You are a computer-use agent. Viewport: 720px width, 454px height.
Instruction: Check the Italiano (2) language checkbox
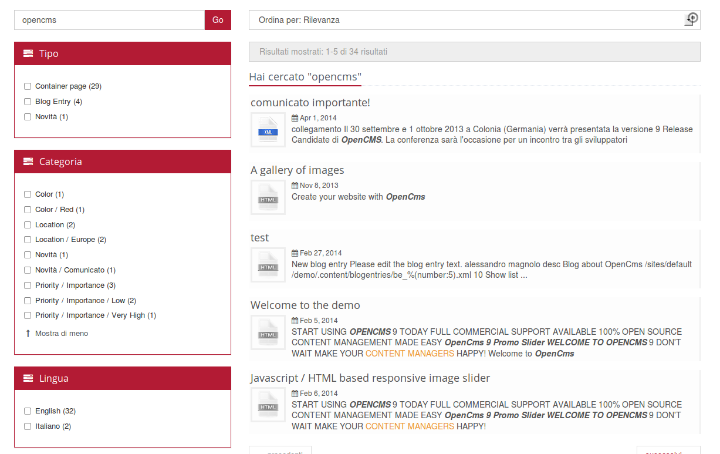click(x=28, y=426)
